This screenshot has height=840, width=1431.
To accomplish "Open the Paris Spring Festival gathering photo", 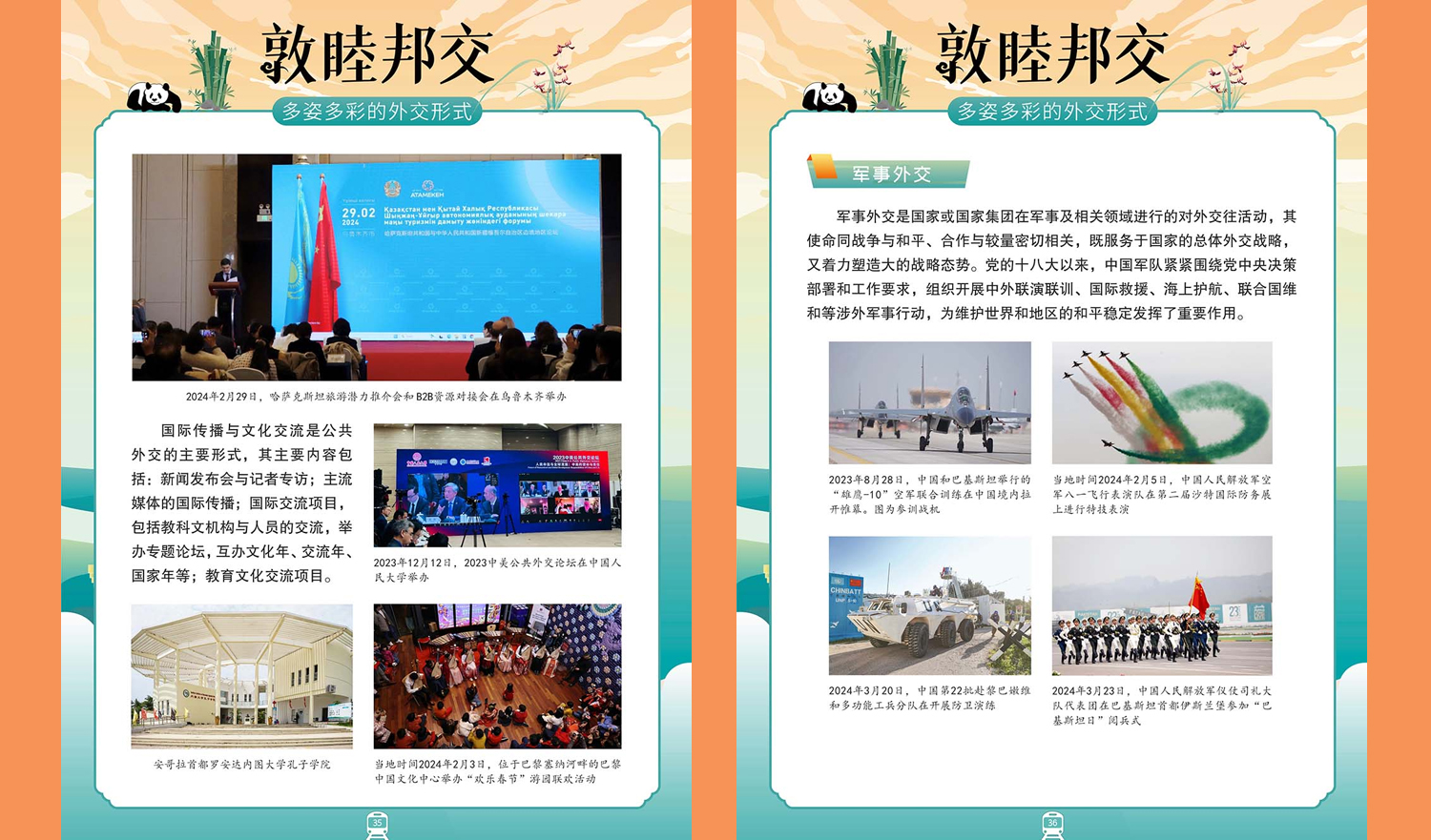I will [x=497, y=676].
